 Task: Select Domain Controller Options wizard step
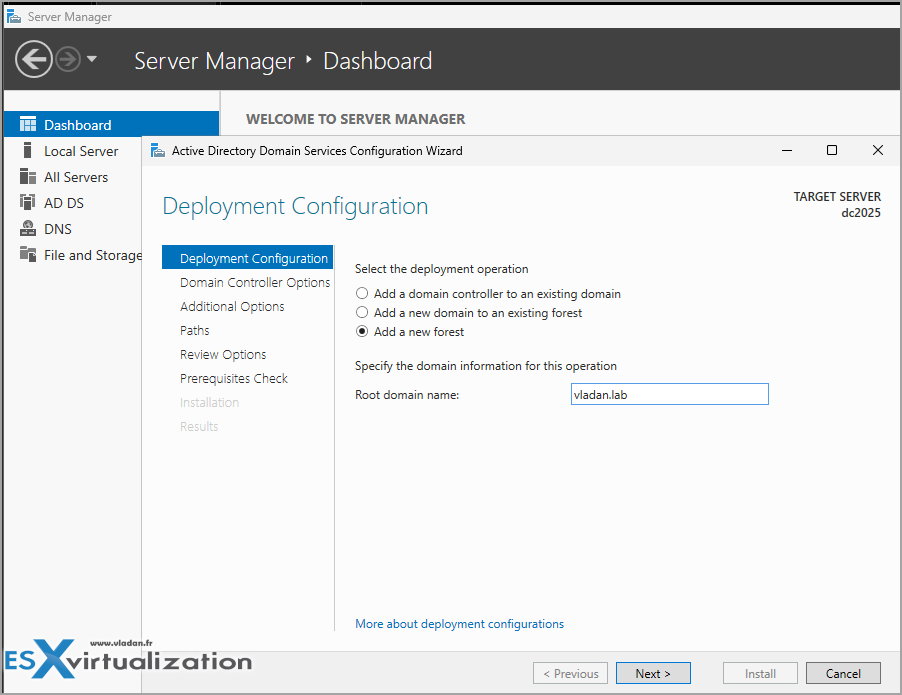(x=255, y=282)
